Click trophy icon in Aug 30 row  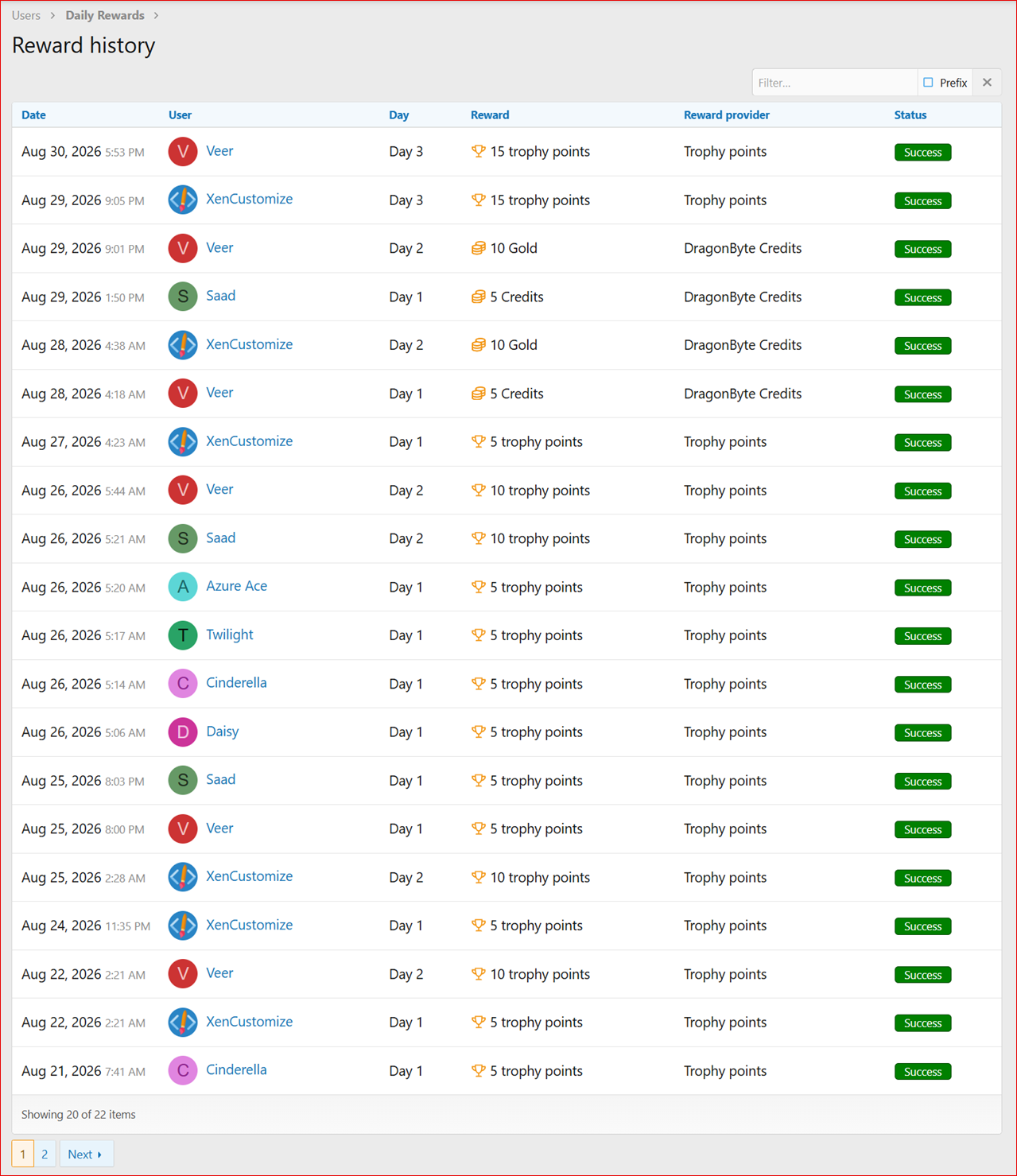coord(478,151)
